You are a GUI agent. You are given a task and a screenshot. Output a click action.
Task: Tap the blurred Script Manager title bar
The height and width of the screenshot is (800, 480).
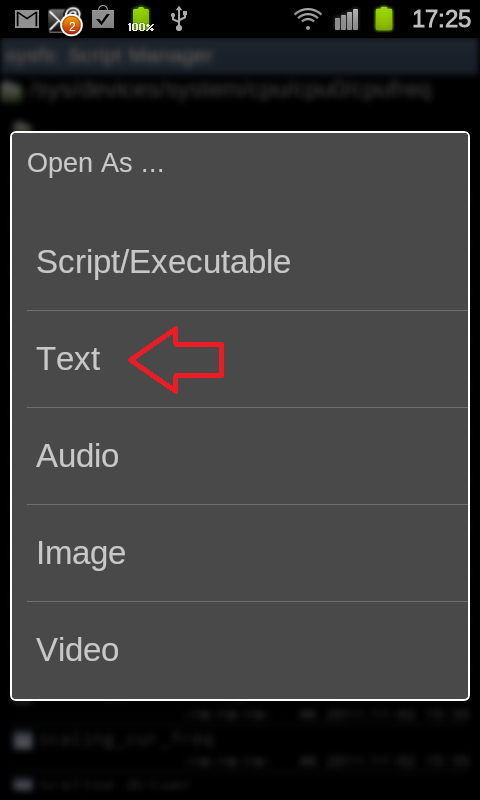(x=240, y=55)
